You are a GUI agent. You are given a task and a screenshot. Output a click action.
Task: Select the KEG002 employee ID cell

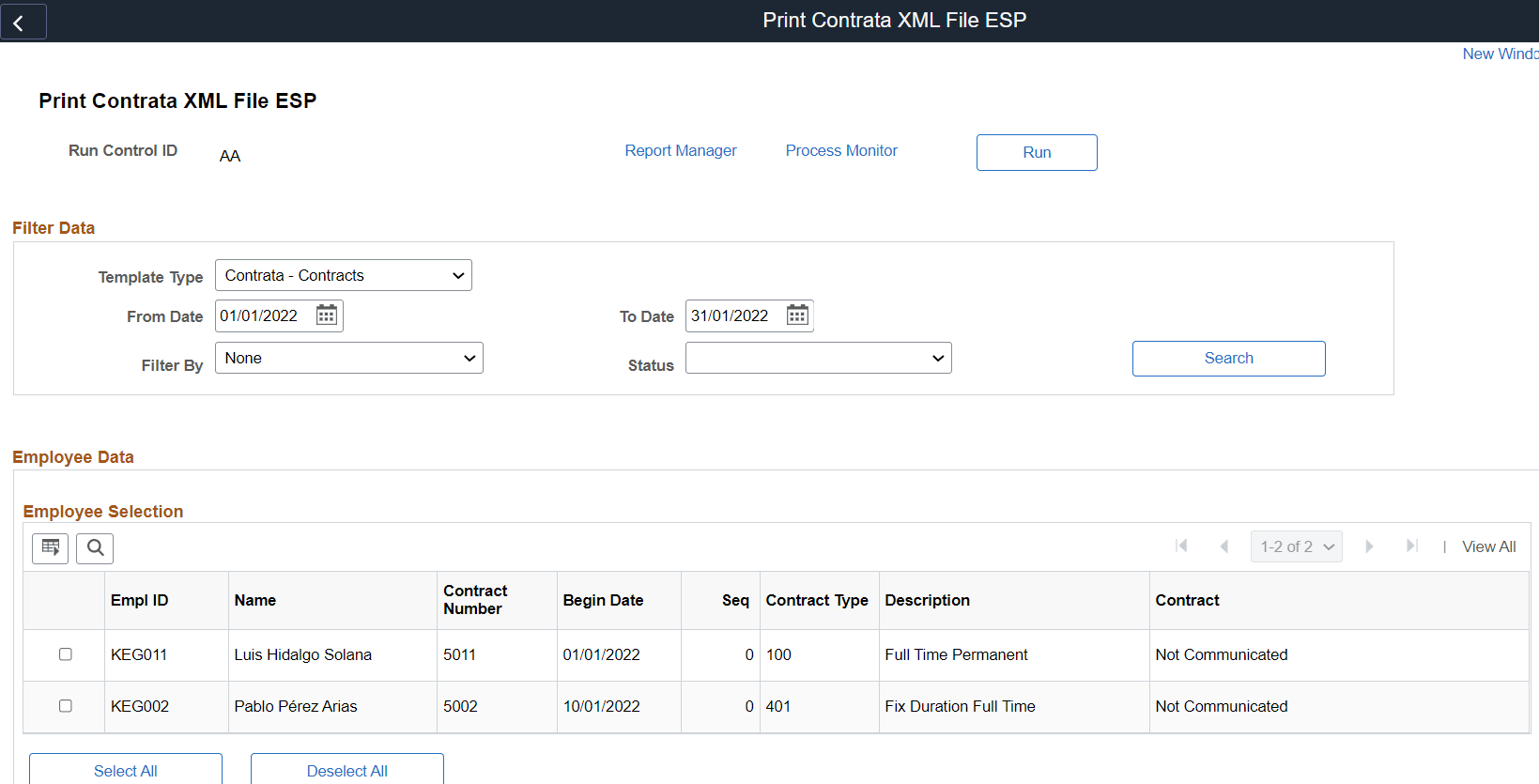point(140,706)
